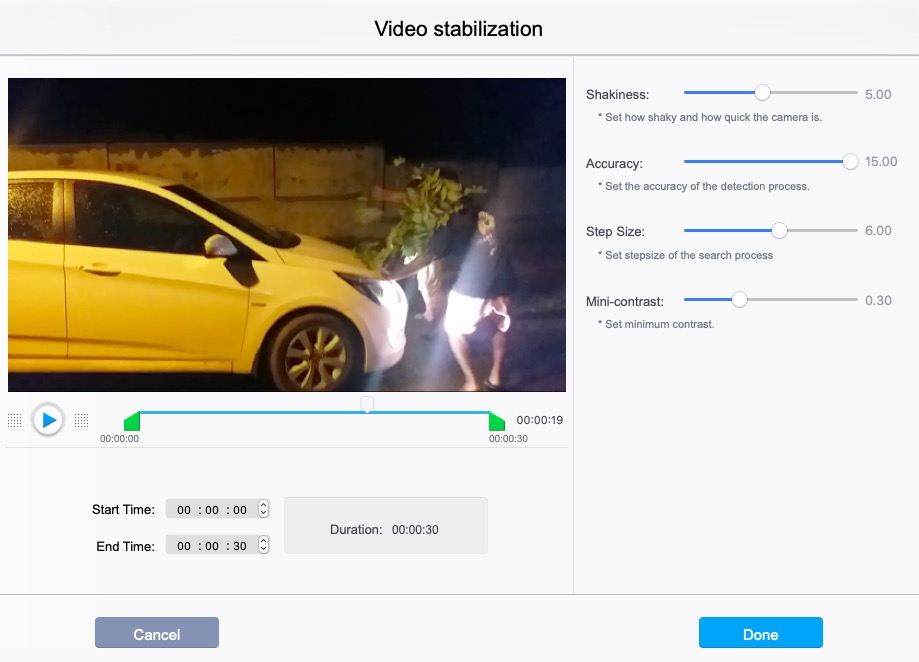Click the Duration 00:00:30 text

tap(384, 530)
